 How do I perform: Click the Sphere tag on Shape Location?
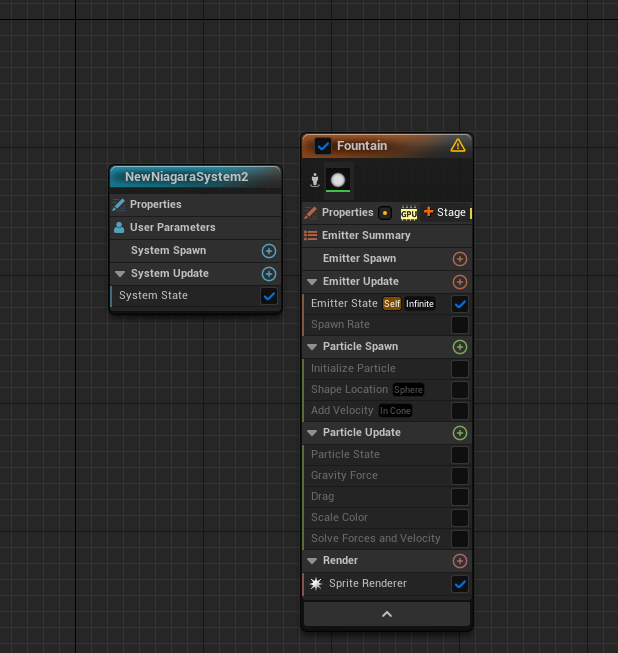pos(408,390)
